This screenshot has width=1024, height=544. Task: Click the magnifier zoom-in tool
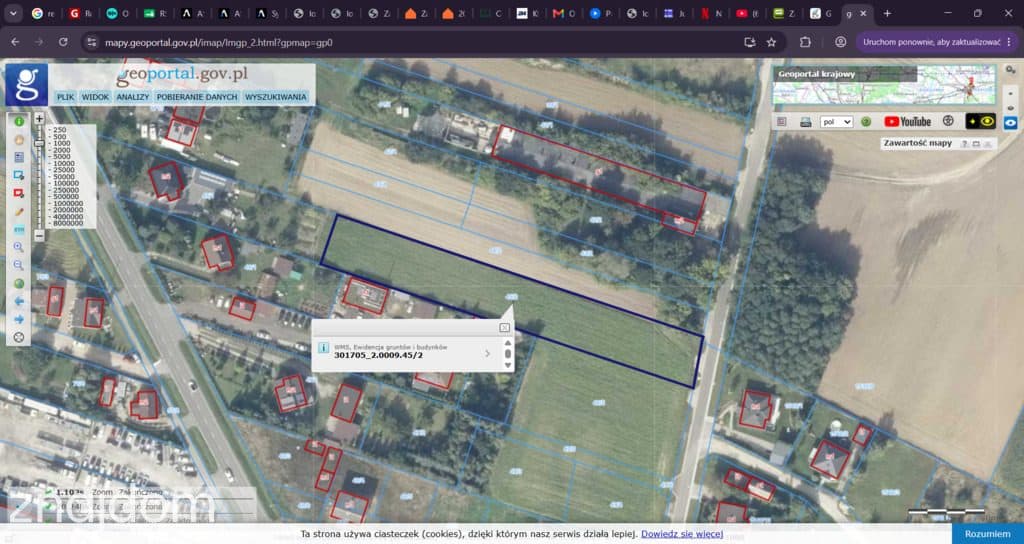[19, 248]
